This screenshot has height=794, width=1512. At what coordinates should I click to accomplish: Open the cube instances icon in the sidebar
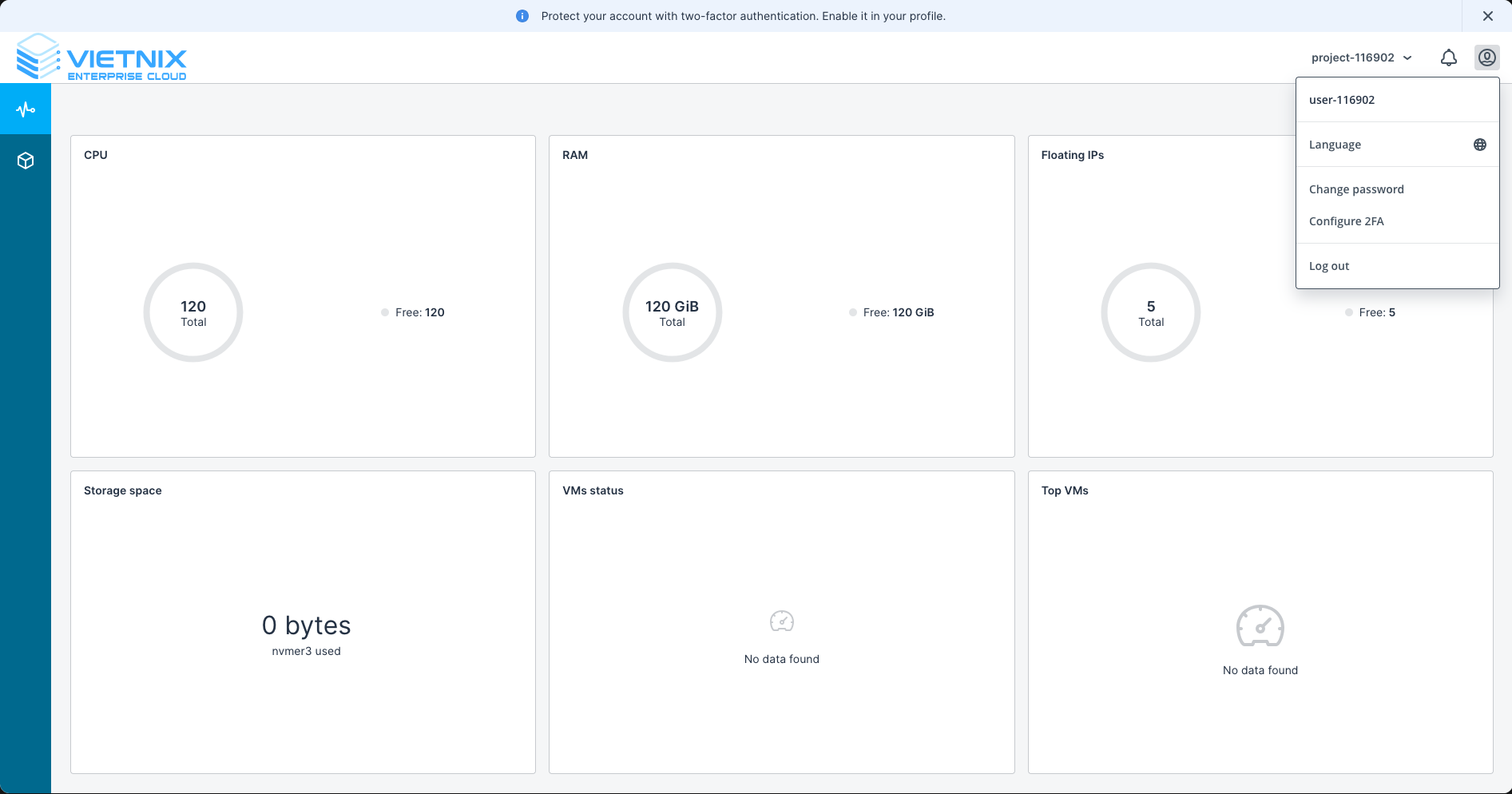click(x=25, y=160)
